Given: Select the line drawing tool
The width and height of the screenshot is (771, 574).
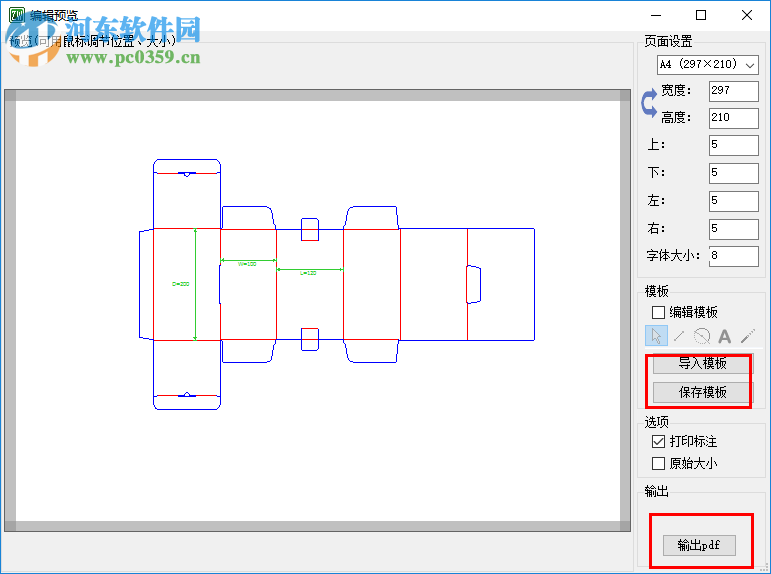Looking at the screenshot, I should pyautogui.click(x=679, y=336).
